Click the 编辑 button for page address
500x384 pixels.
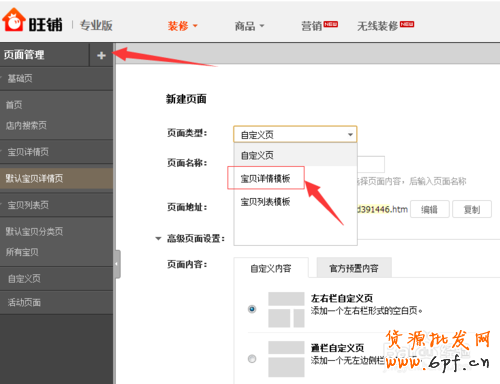pos(430,210)
